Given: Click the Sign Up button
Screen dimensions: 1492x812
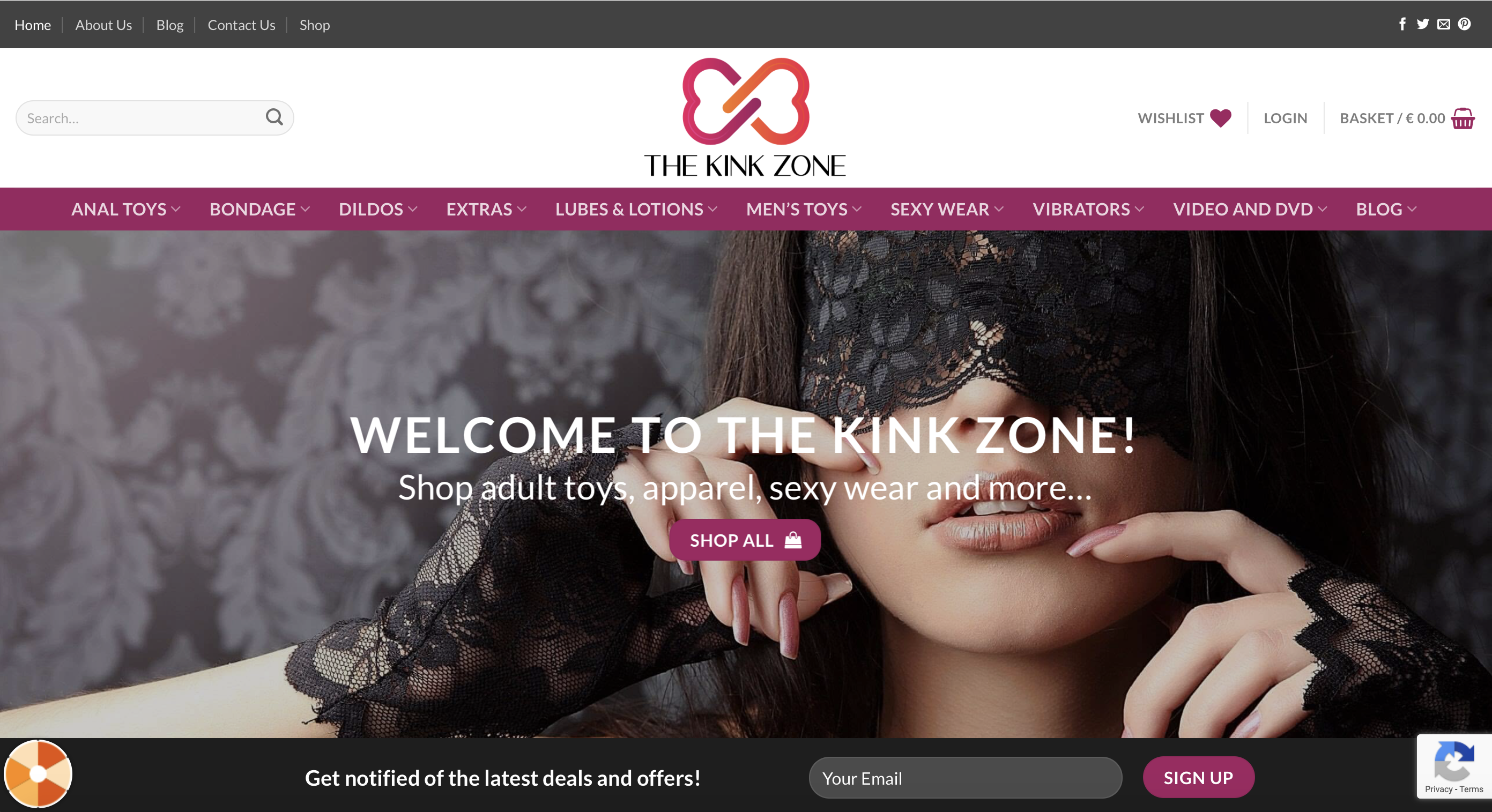Looking at the screenshot, I should pos(1198,777).
